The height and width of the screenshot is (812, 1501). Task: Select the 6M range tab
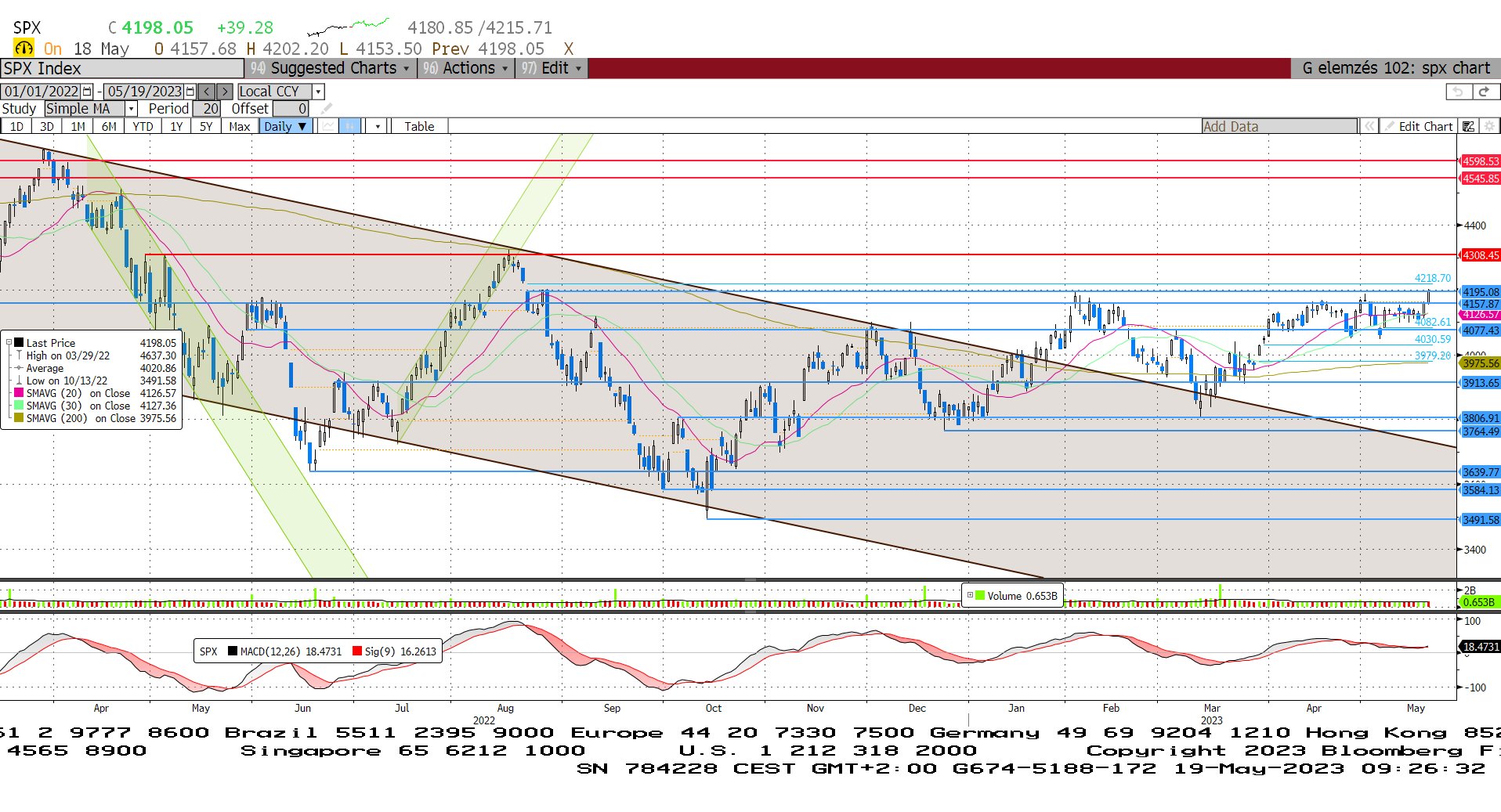click(x=109, y=126)
